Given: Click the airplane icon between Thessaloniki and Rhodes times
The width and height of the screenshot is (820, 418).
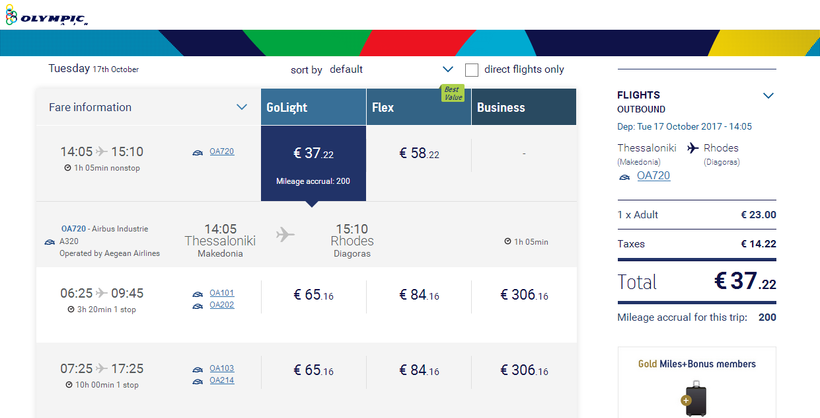Looking at the screenshot, I should click(x=285, y=235).
